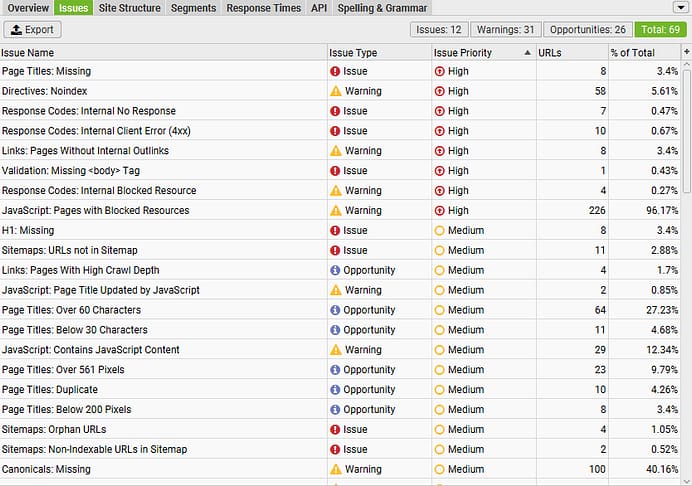Click High priority icon for Directives: Noindex
This screenshot has height=486, width=692.
tap(439, 91)
